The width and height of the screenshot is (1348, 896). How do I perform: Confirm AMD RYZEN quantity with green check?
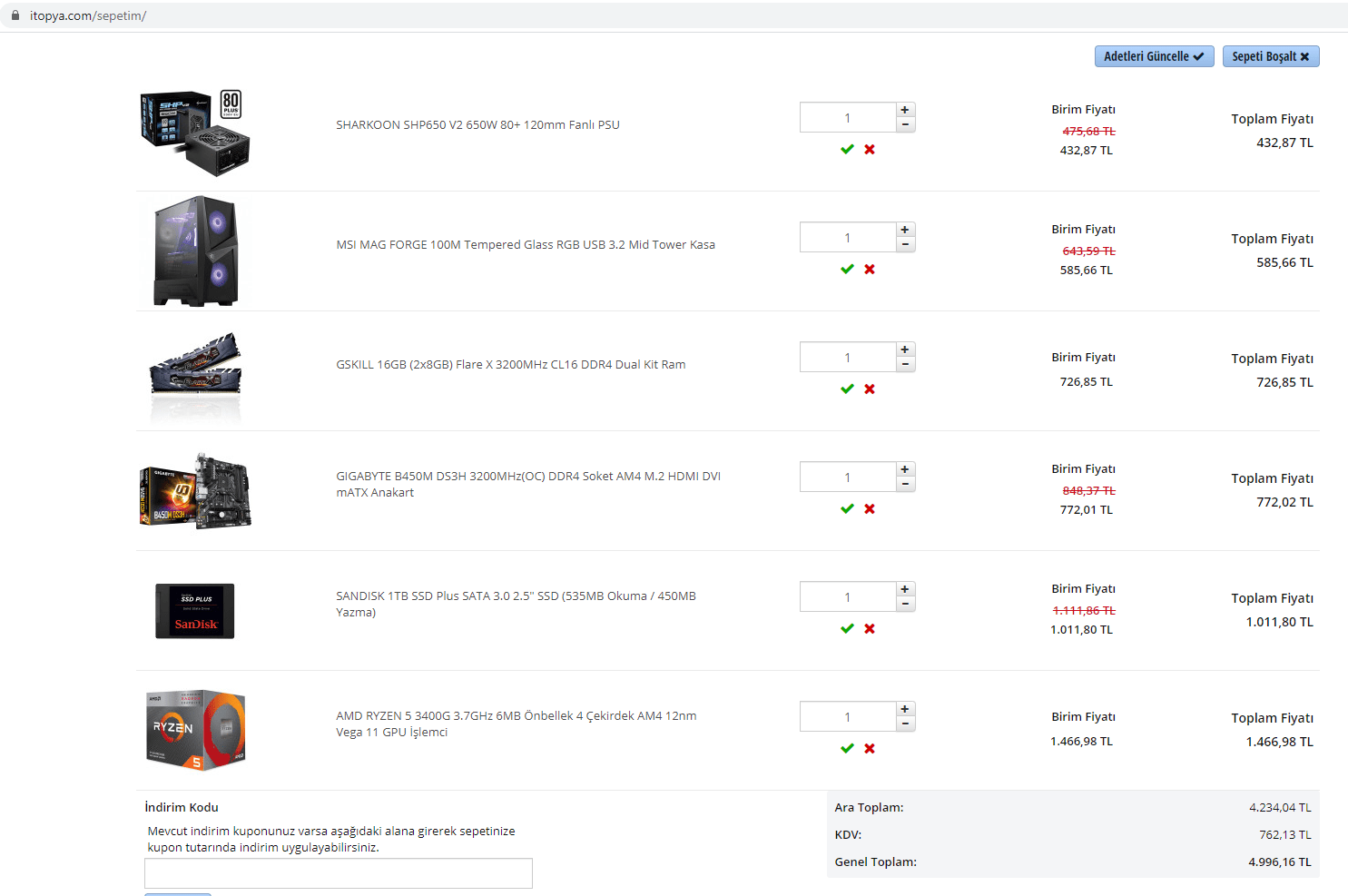click(x=847, y=748)
